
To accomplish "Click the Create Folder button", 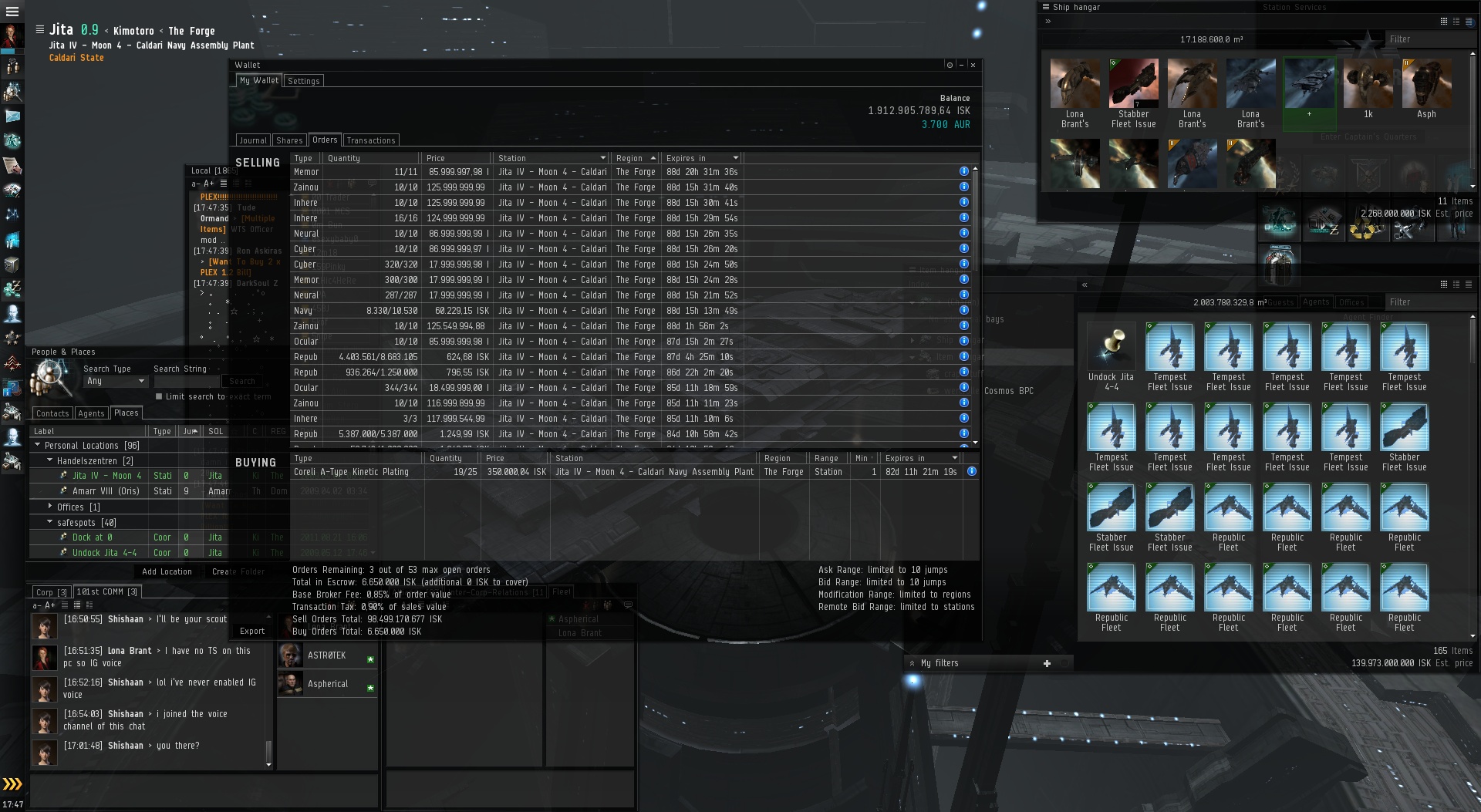I will tap(238, 571).
